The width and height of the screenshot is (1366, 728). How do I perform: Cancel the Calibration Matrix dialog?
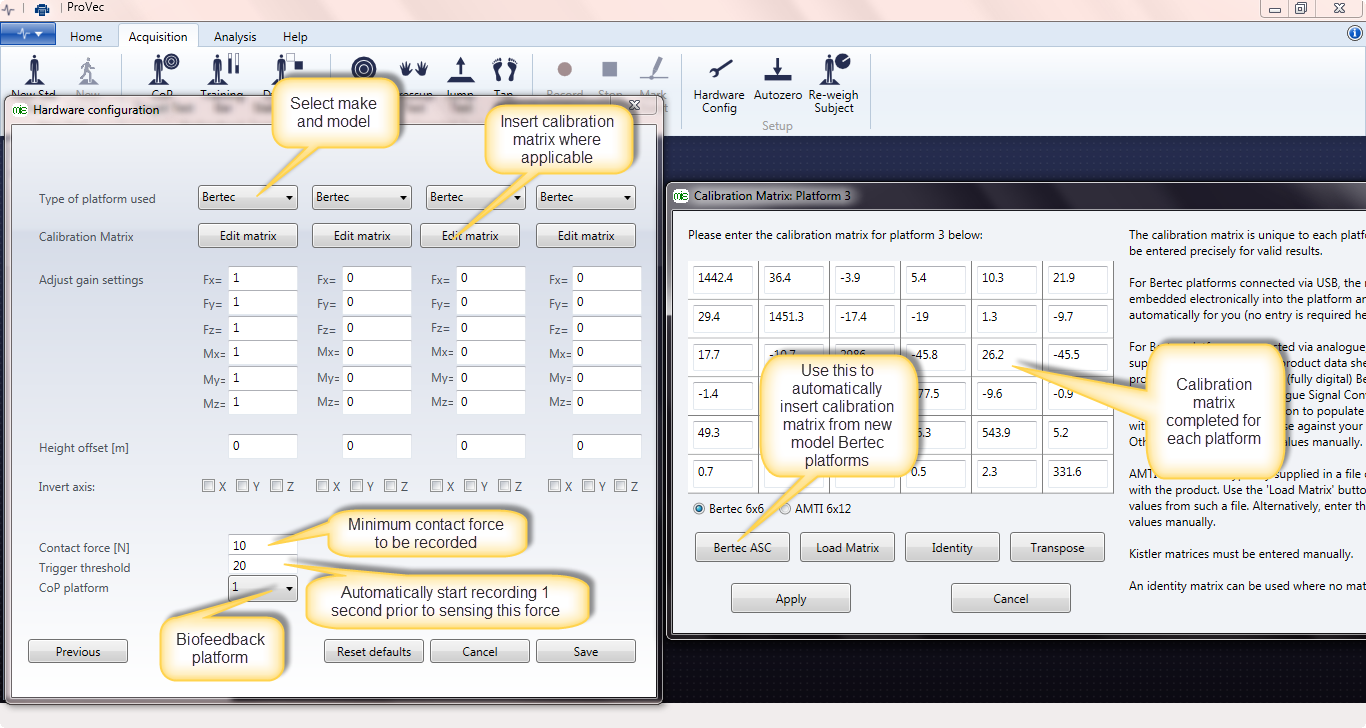(1011, 598)
